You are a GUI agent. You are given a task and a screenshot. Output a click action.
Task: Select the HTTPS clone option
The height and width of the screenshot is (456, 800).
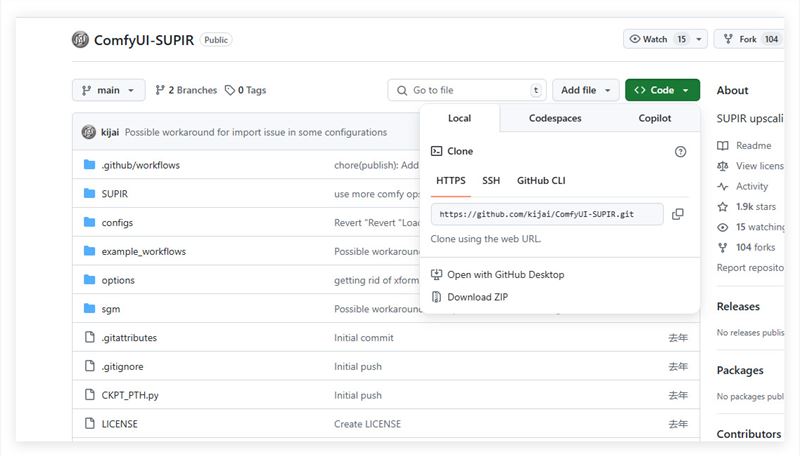click(x=451, y=181)
